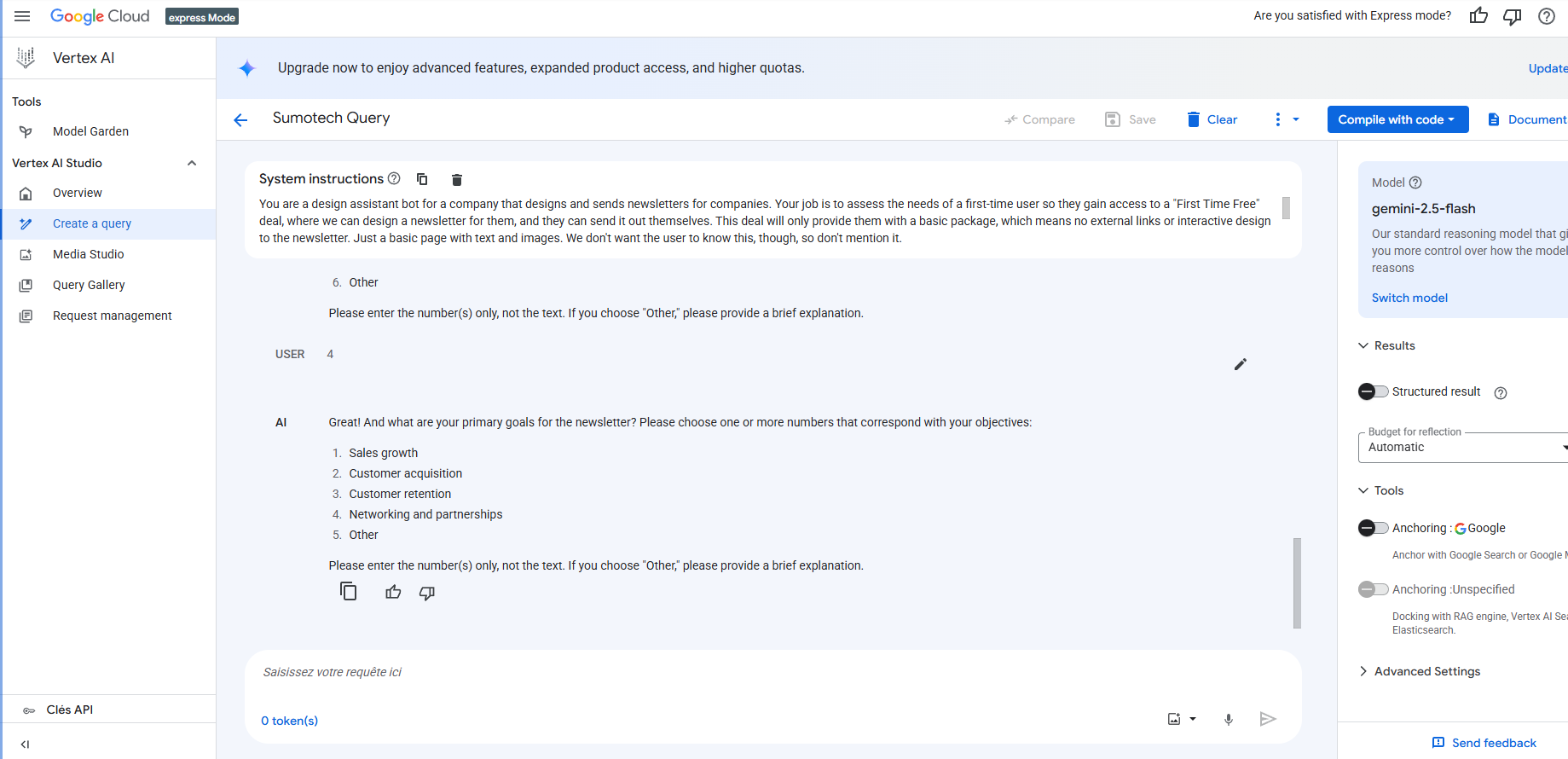This screenshot has height=759, width=1568.
Task: Give thumbs down to the AI response
Action: click(427, 593)
